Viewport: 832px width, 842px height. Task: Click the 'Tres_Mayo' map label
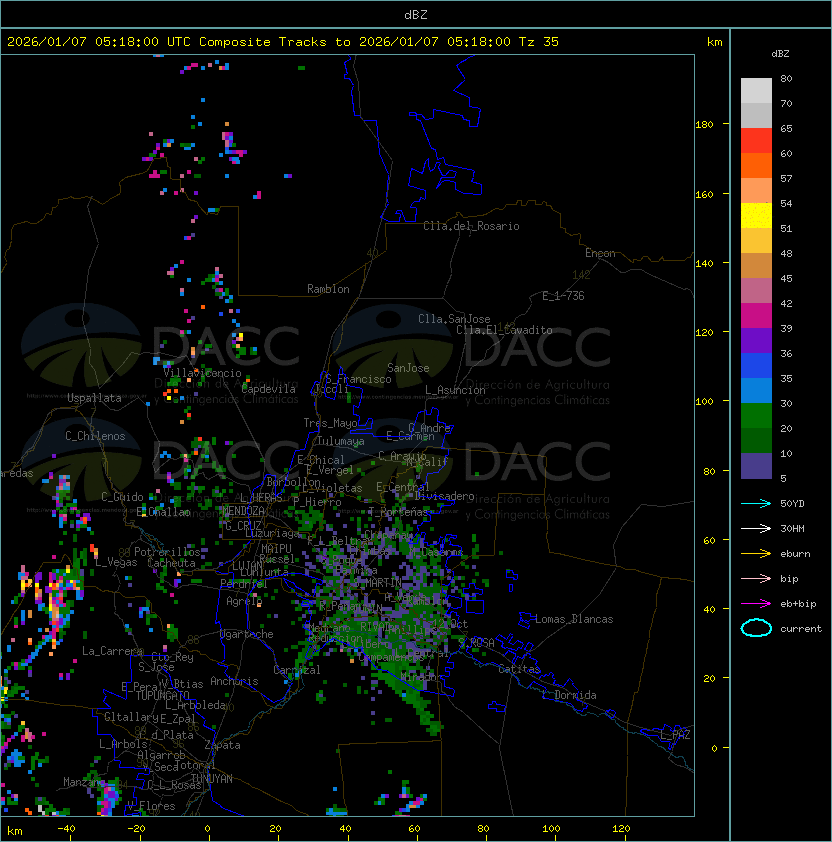[x=330, y=423]
